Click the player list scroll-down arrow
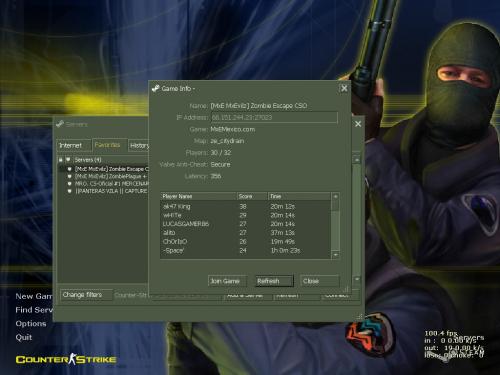This screenshot has width=500, height=375. [336, 255]
